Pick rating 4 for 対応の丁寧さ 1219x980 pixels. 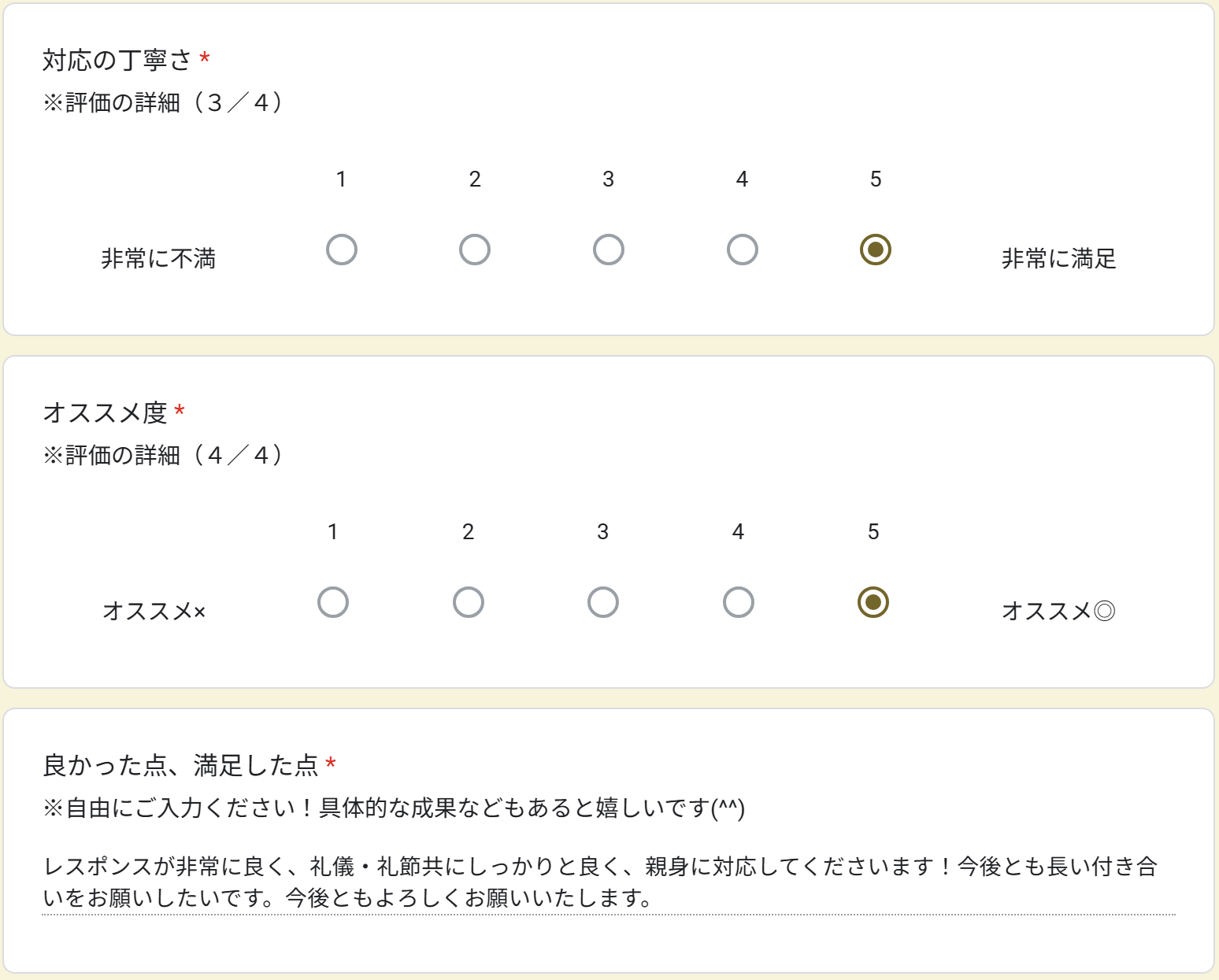pyautogui.click(x=742, y=250)
